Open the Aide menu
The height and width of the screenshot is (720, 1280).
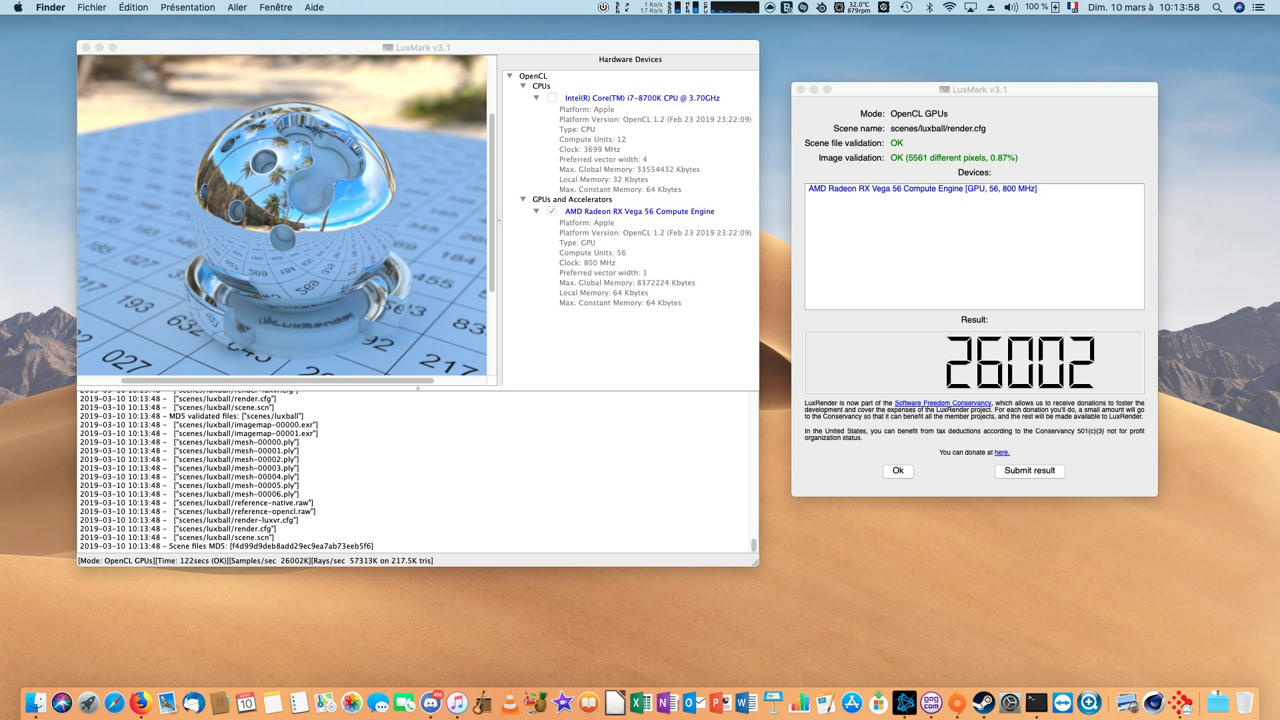click(314, 7)
